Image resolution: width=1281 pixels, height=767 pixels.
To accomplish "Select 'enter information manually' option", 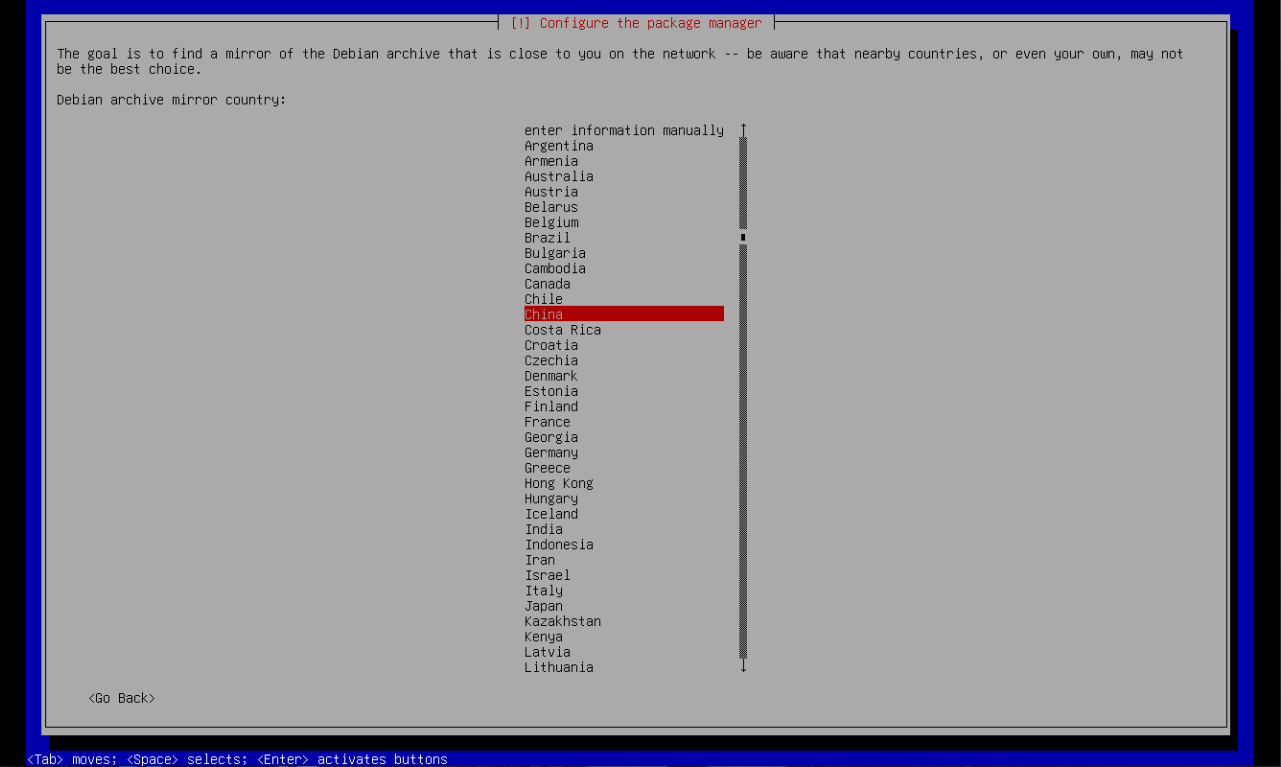I will pos(623,130).
